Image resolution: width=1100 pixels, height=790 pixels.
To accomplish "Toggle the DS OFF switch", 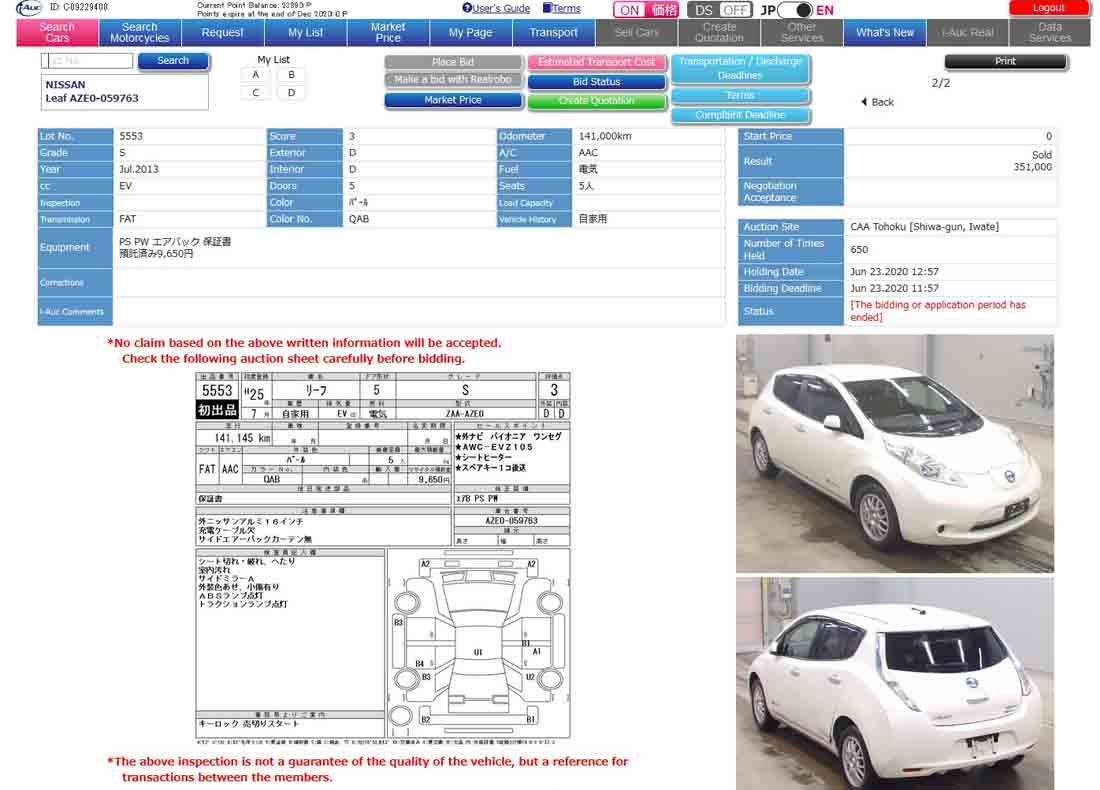I will [720, 10].
